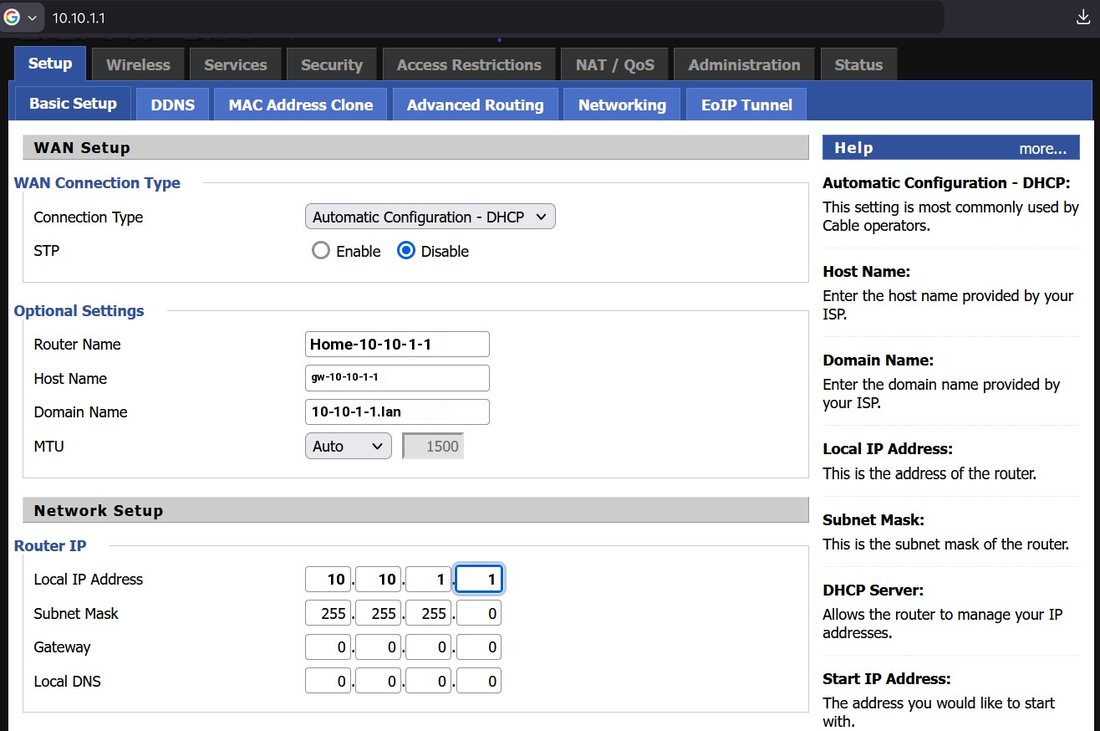Click the disabled MTU 1500 value field
The image size is (1100, 731).
(x=433, y=446)
